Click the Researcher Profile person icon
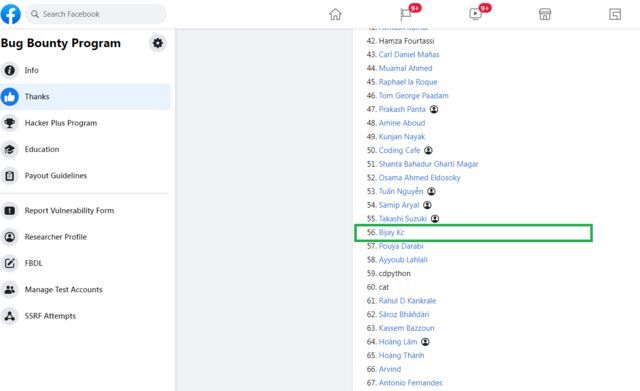The height and width of the screenshot is (391, 640). coord(10,237)
